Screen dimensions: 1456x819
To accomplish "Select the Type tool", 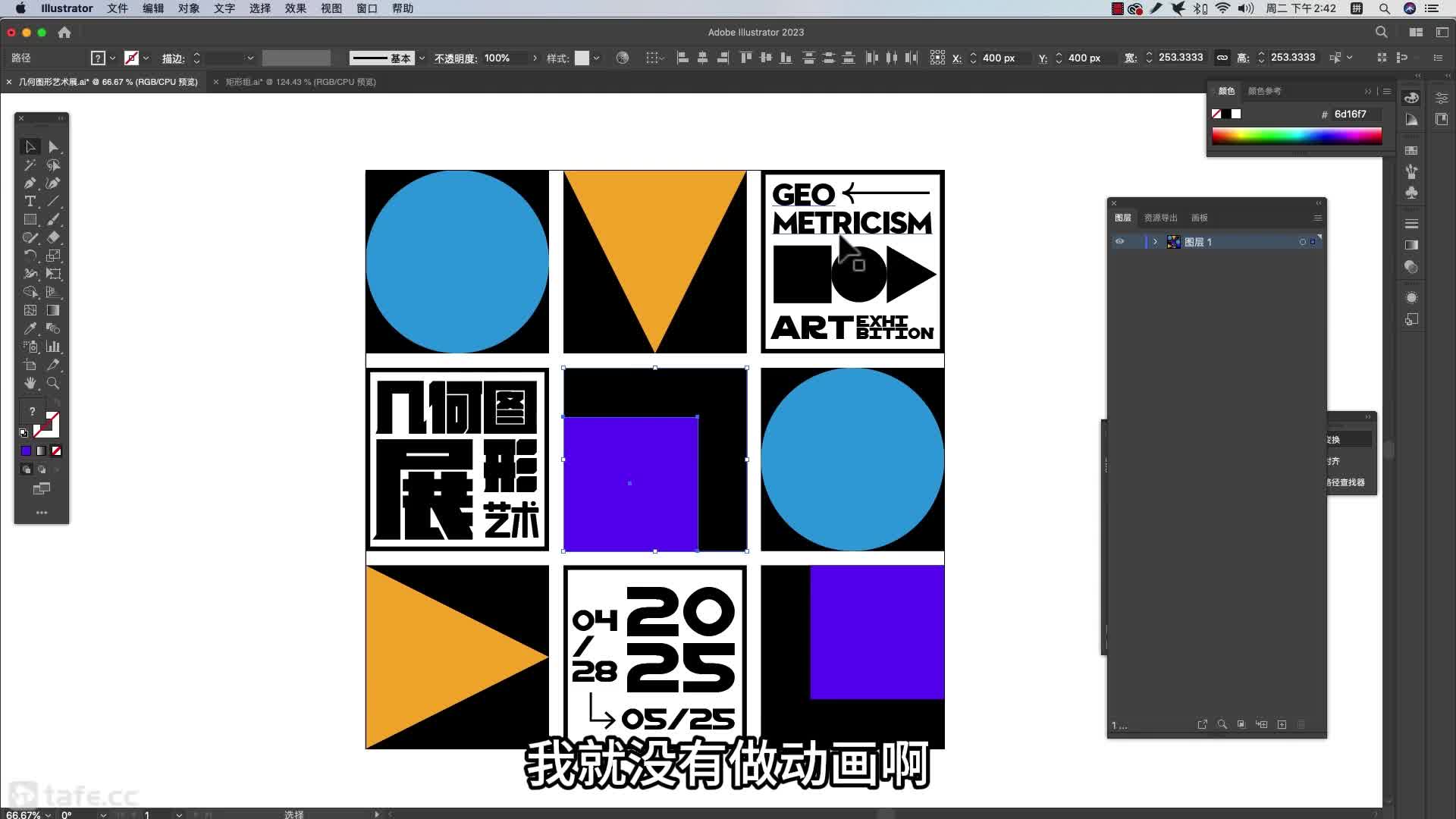I will click(x=30, y=201).
